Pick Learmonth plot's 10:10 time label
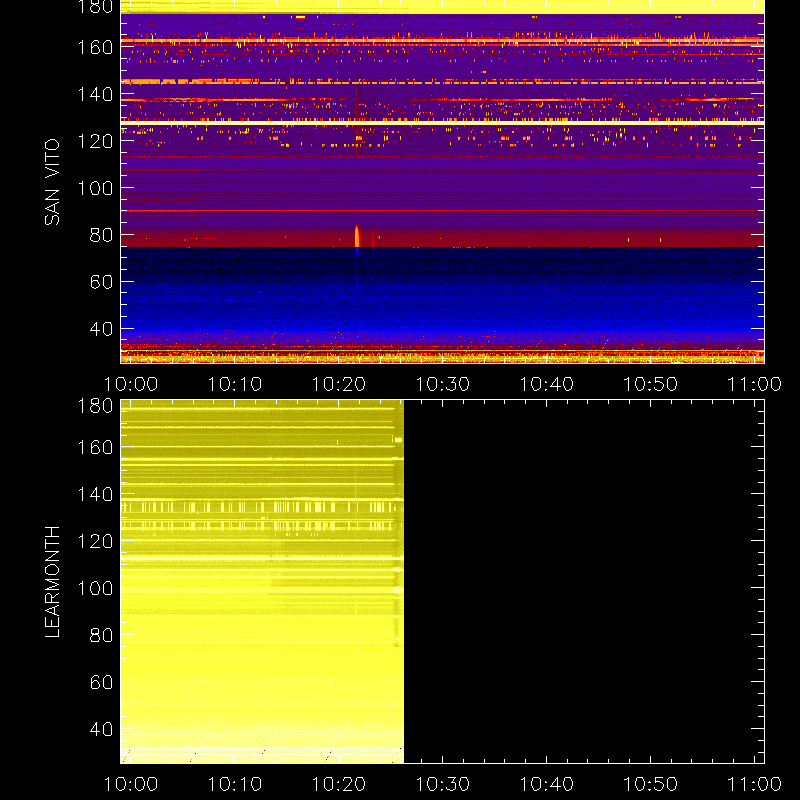 point(235,784)
